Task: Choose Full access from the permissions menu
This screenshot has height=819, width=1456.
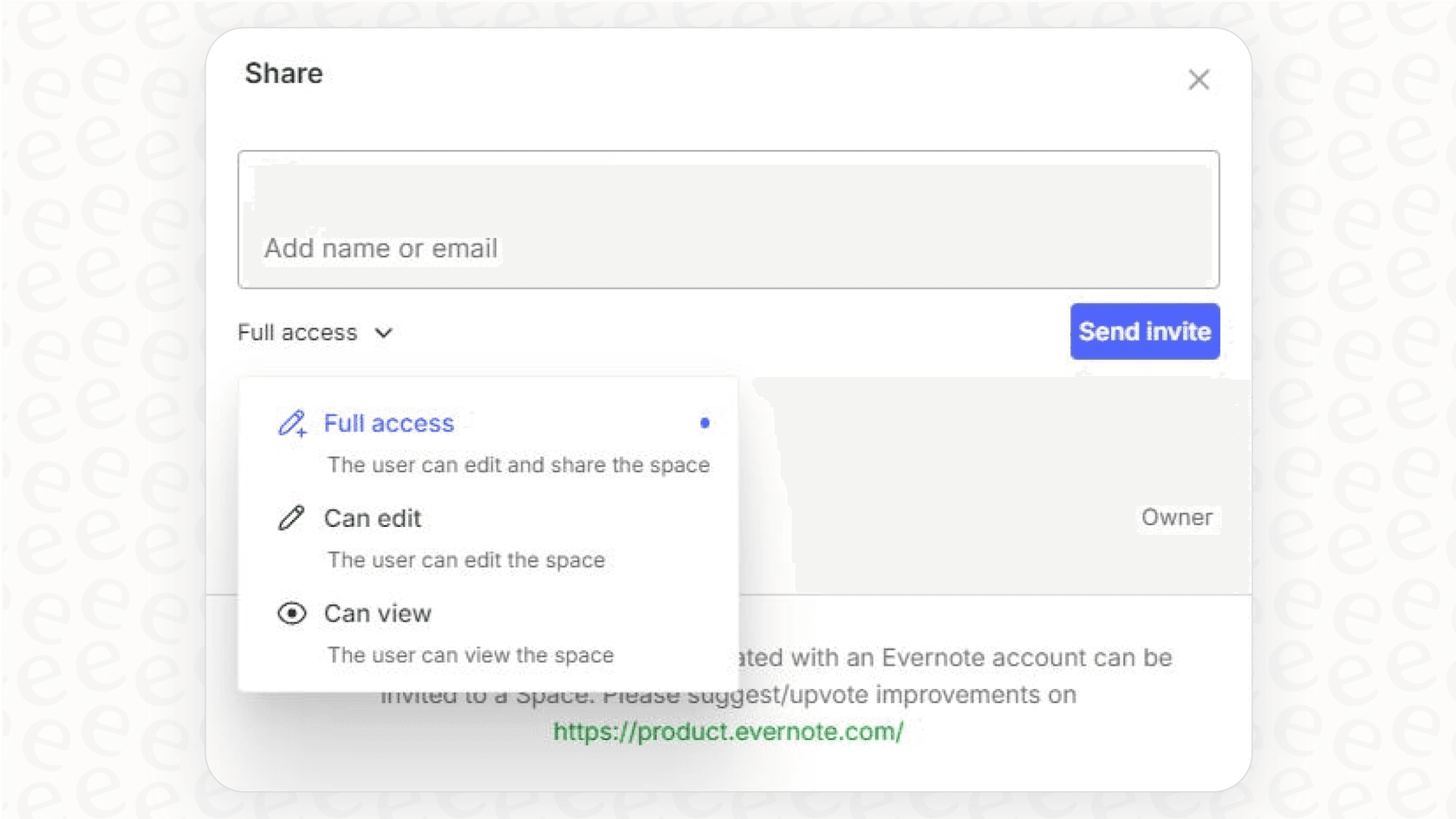Action: coord(388,423)
